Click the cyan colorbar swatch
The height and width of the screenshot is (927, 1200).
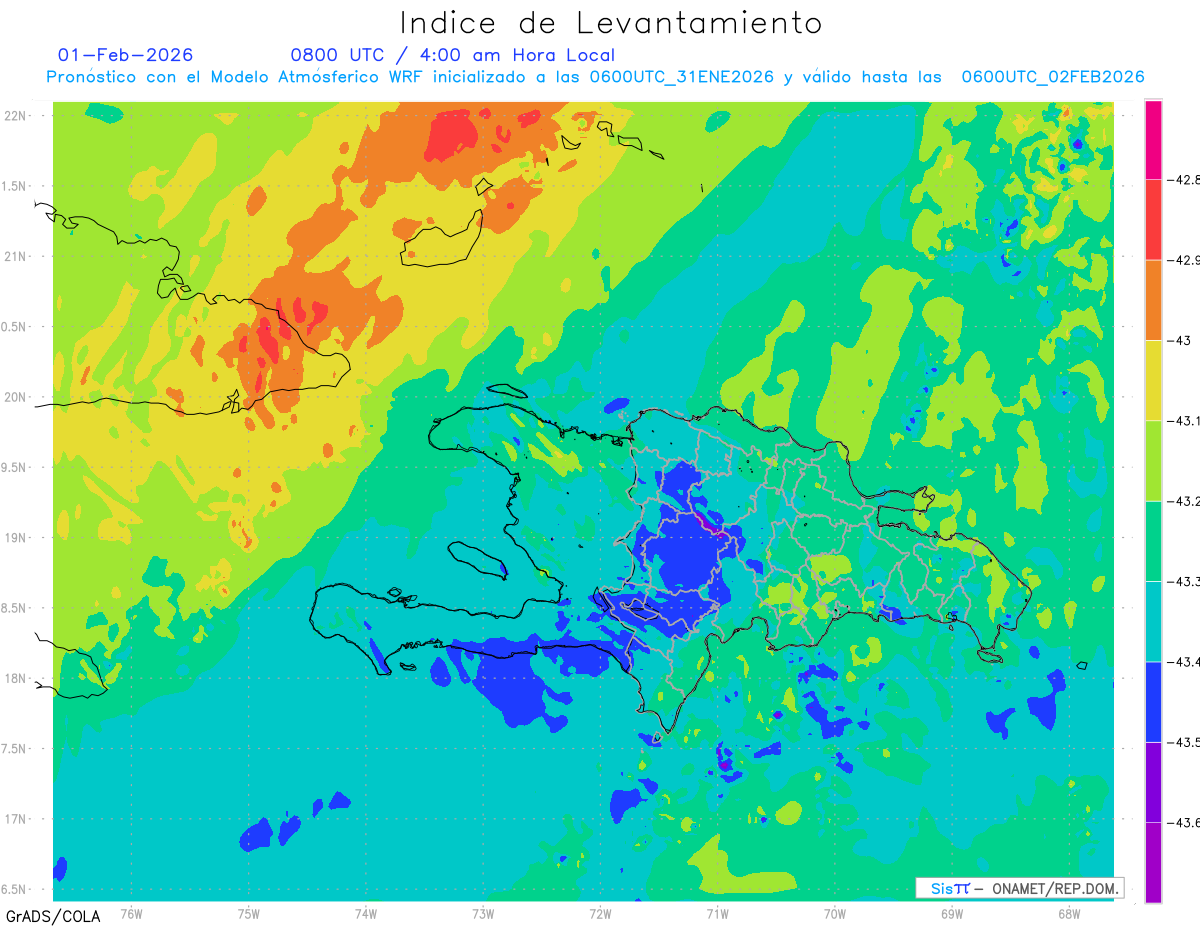coord(1153,621)
